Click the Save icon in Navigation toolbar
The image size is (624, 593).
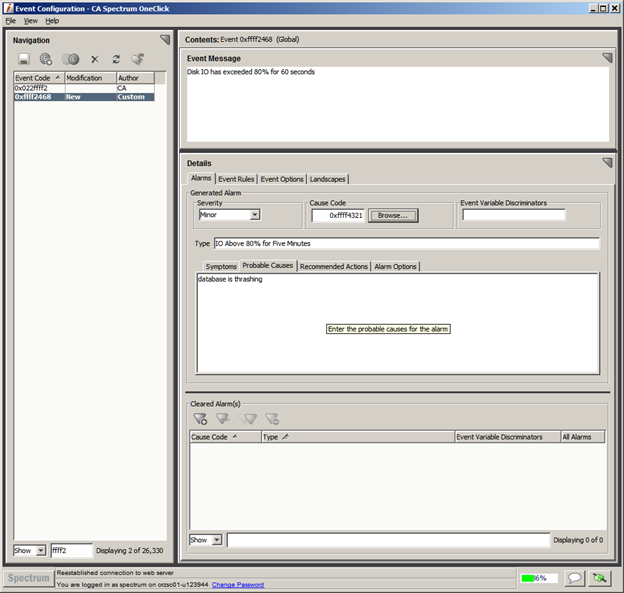click(24, 59)
